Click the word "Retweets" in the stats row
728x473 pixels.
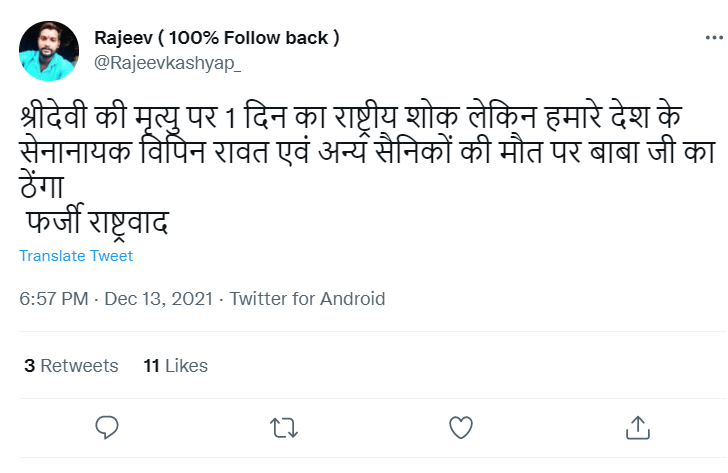[x=79, y=366]
